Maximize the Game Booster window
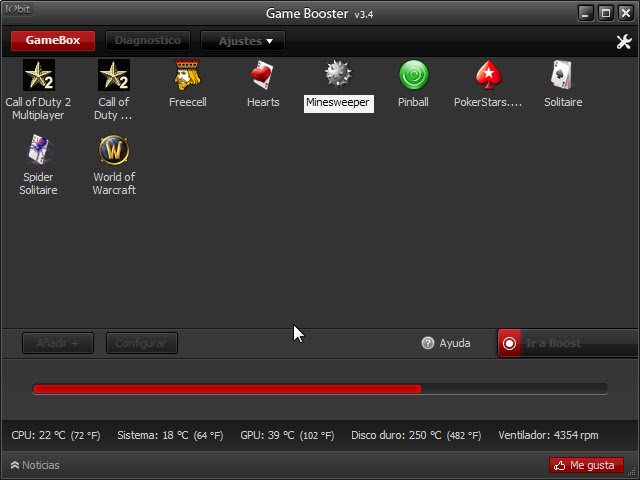The image size is (640, 480). tap(606, 13)
